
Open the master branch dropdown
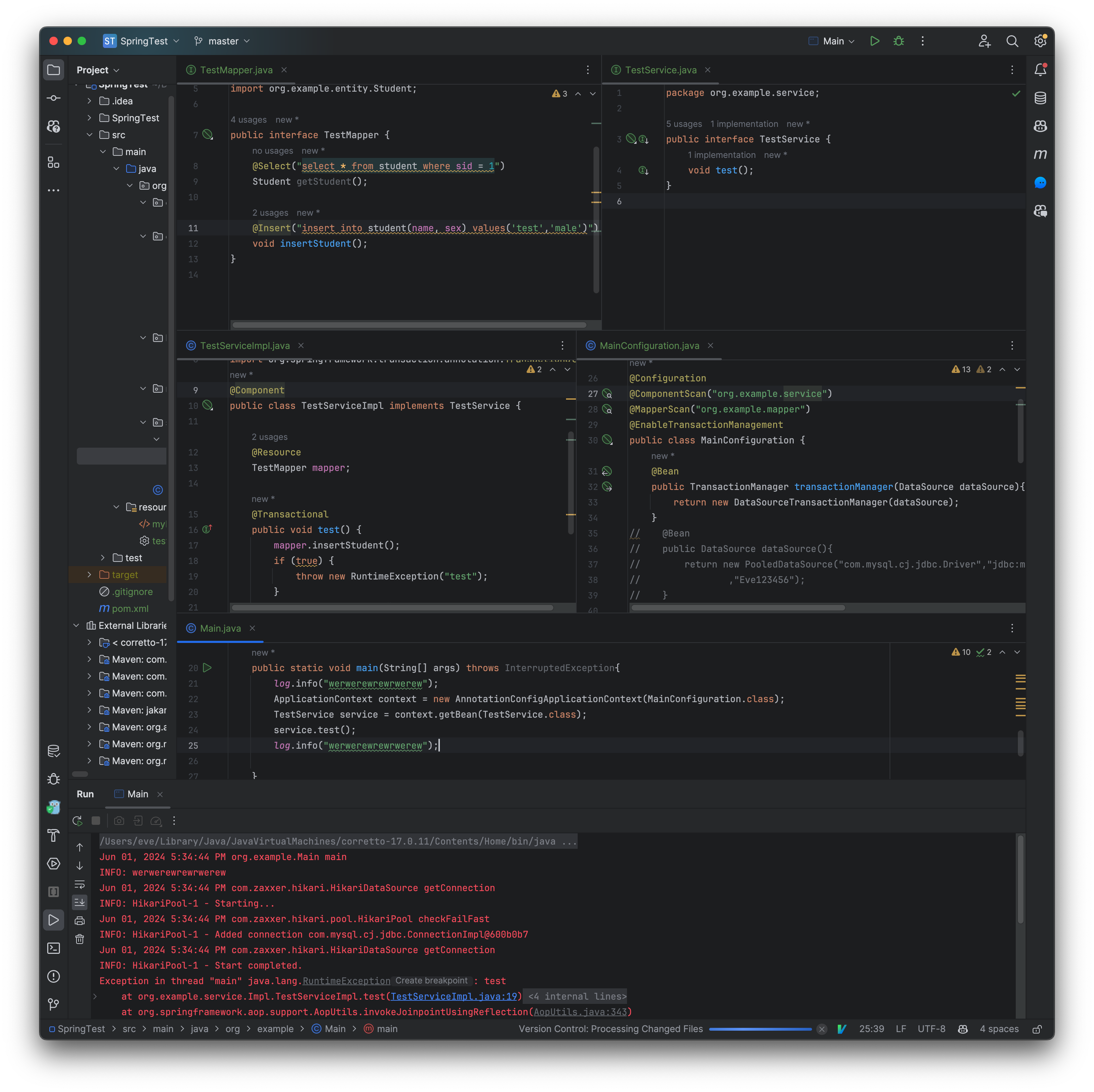[222, 41]
